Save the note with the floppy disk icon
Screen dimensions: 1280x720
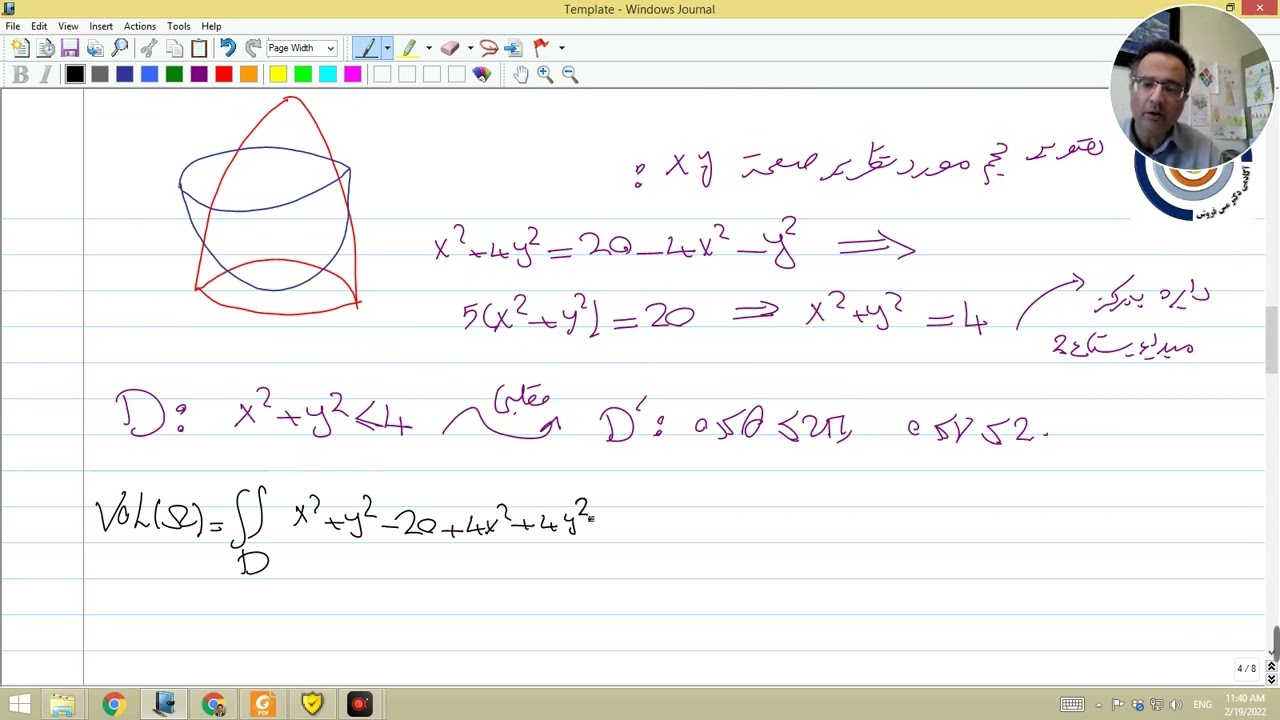coord(70,48)
